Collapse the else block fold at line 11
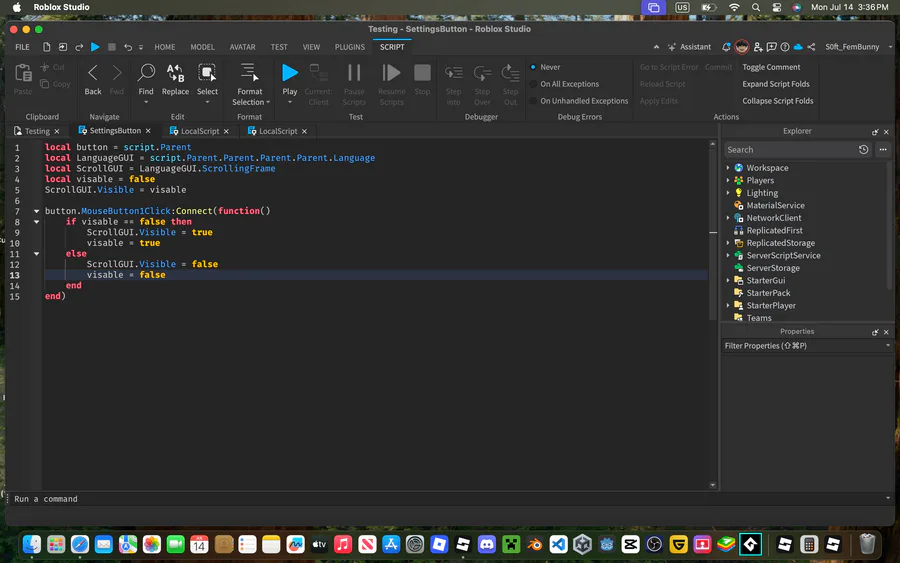The height and width of the screenshot is (563, 900). tap(36, 254)
